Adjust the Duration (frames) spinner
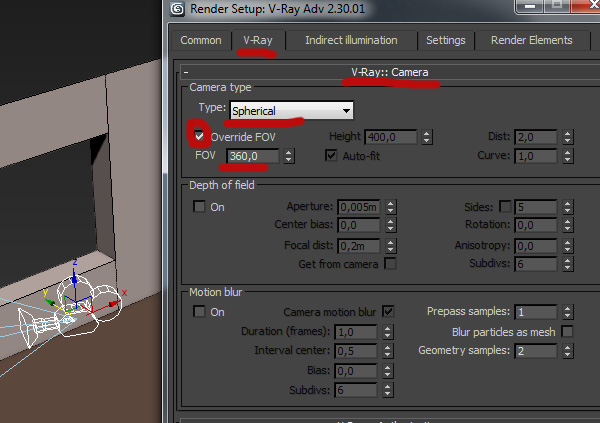The width and height of the screenshot is (600, 423). tap(388, 332)
